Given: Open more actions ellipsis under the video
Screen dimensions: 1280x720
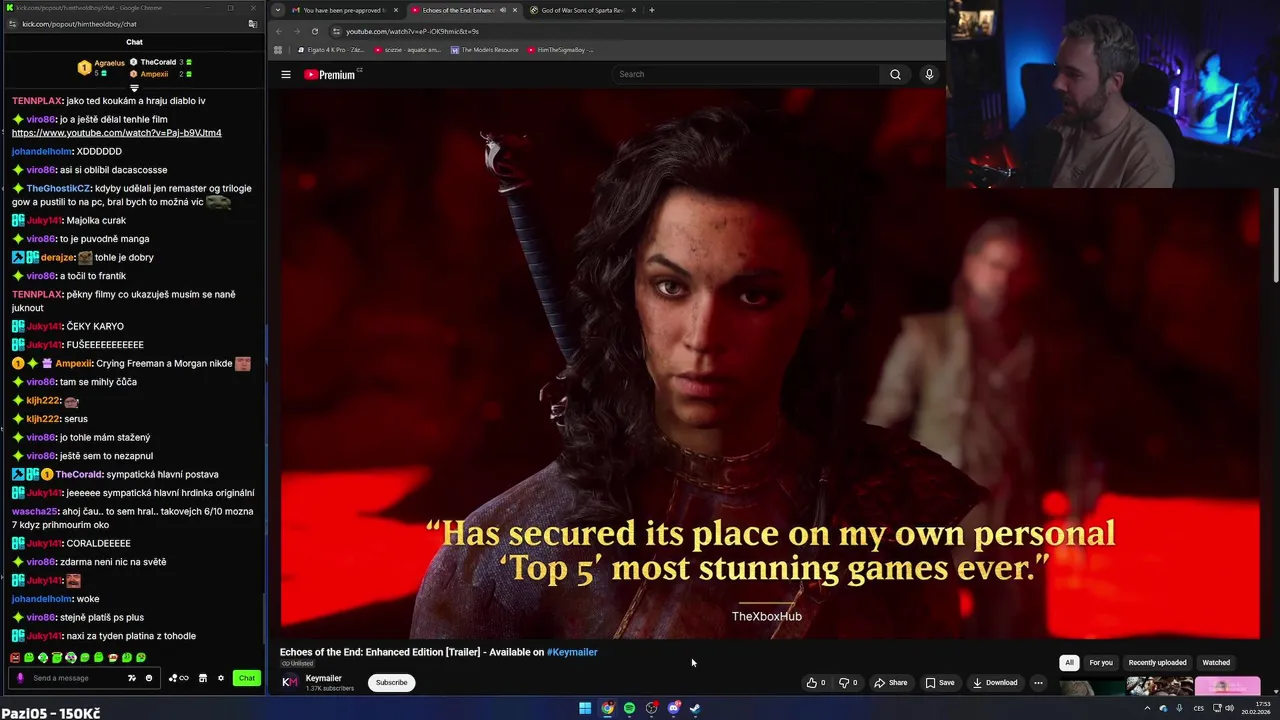Looking at the screenshot, I should click(x=1038, y=683).
